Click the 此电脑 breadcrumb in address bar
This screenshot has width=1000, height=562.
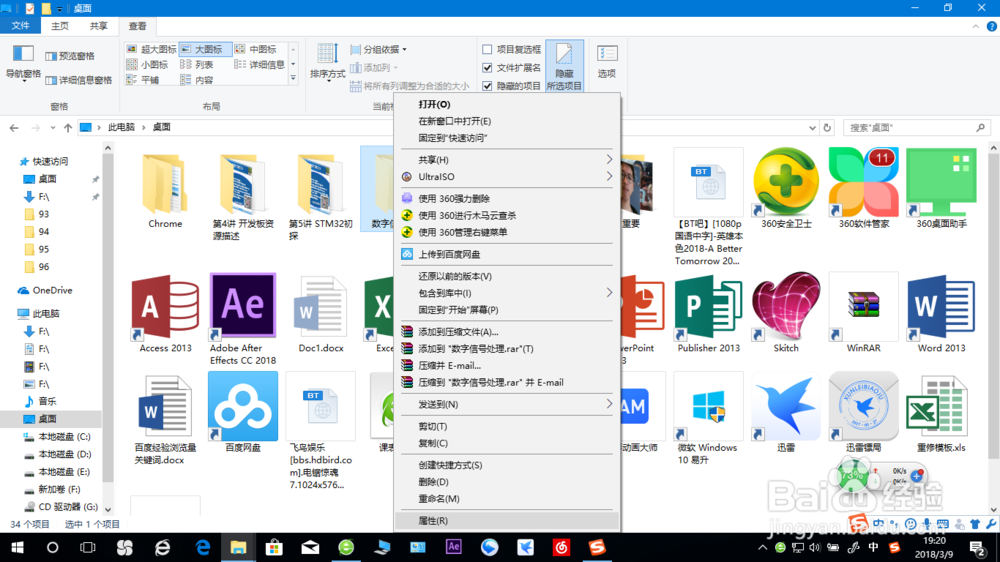click(x=121, y=127)
